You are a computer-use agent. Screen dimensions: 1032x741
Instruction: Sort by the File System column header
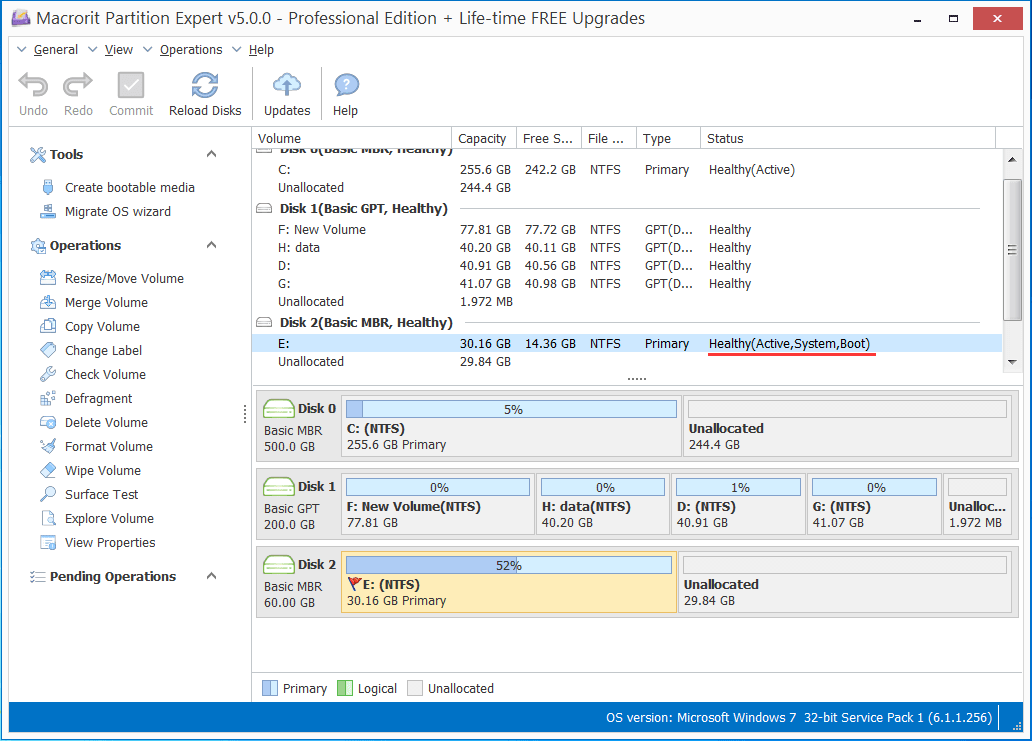pos(609,138)
